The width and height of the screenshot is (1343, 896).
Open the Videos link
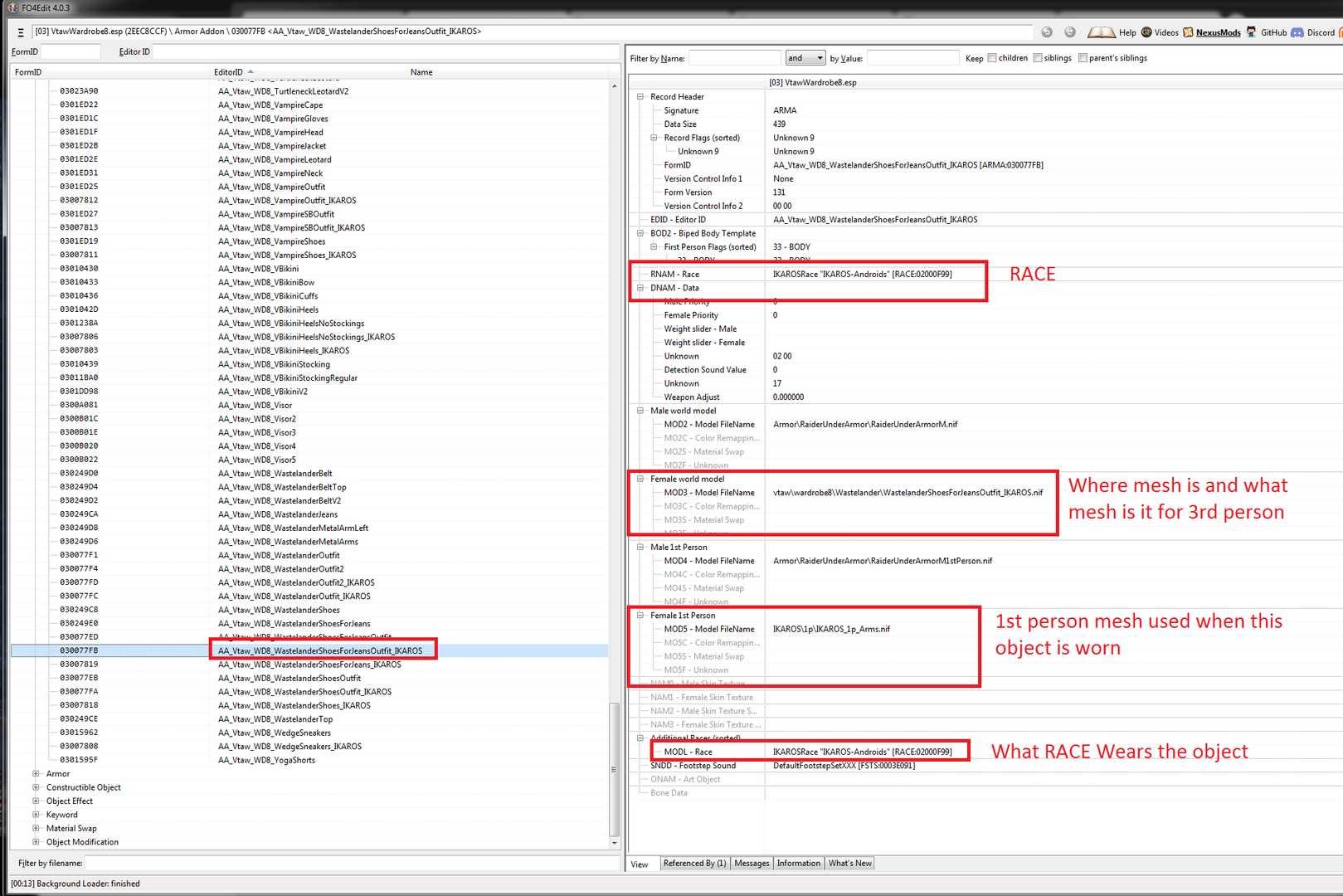pos(1166,33)
